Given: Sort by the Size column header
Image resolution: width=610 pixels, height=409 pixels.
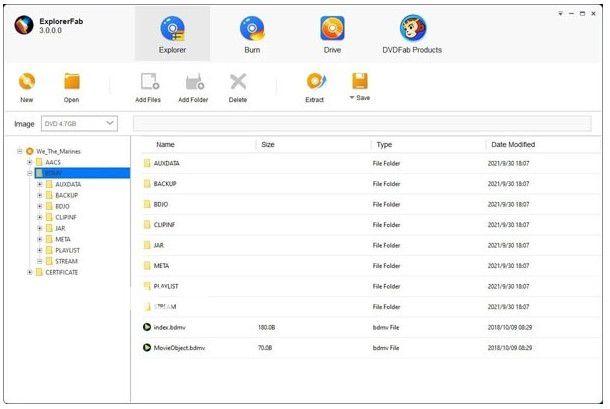Looking at the screenshot, I should coord(268,144).
